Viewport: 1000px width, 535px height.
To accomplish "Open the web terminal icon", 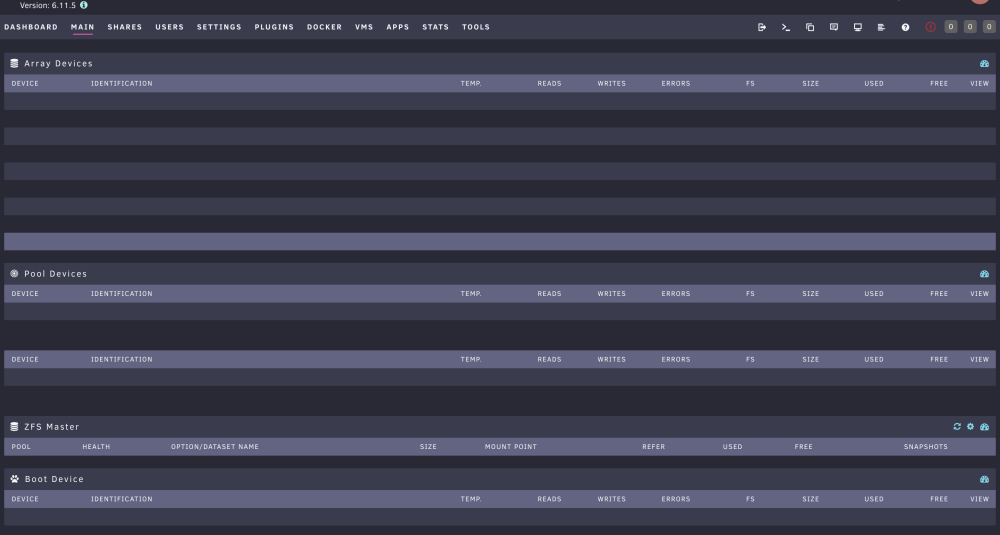I will 786,27.
